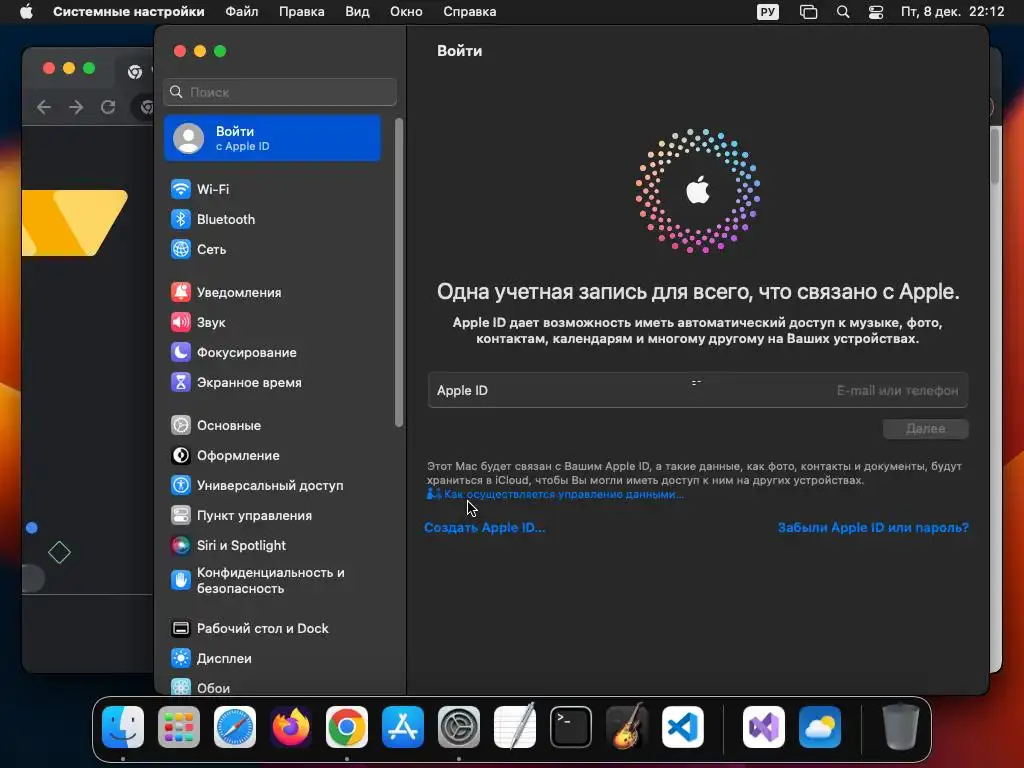Click the main pane vertical scrollbar

click(995, 156)
